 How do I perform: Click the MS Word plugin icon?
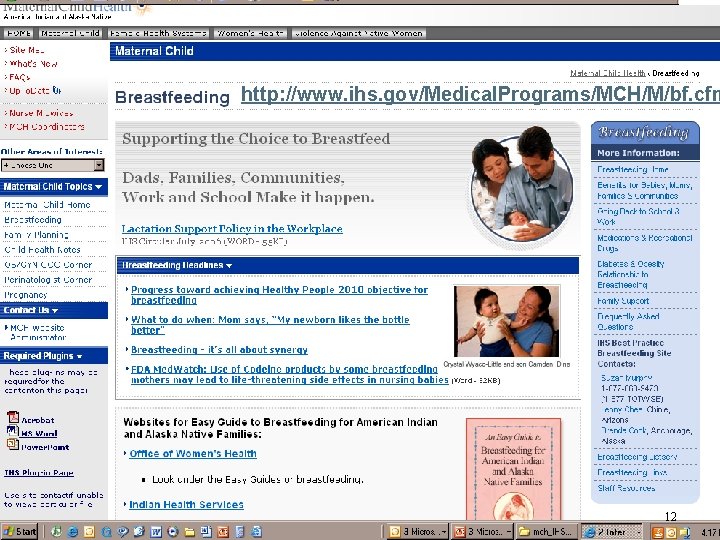pos(12,431)
